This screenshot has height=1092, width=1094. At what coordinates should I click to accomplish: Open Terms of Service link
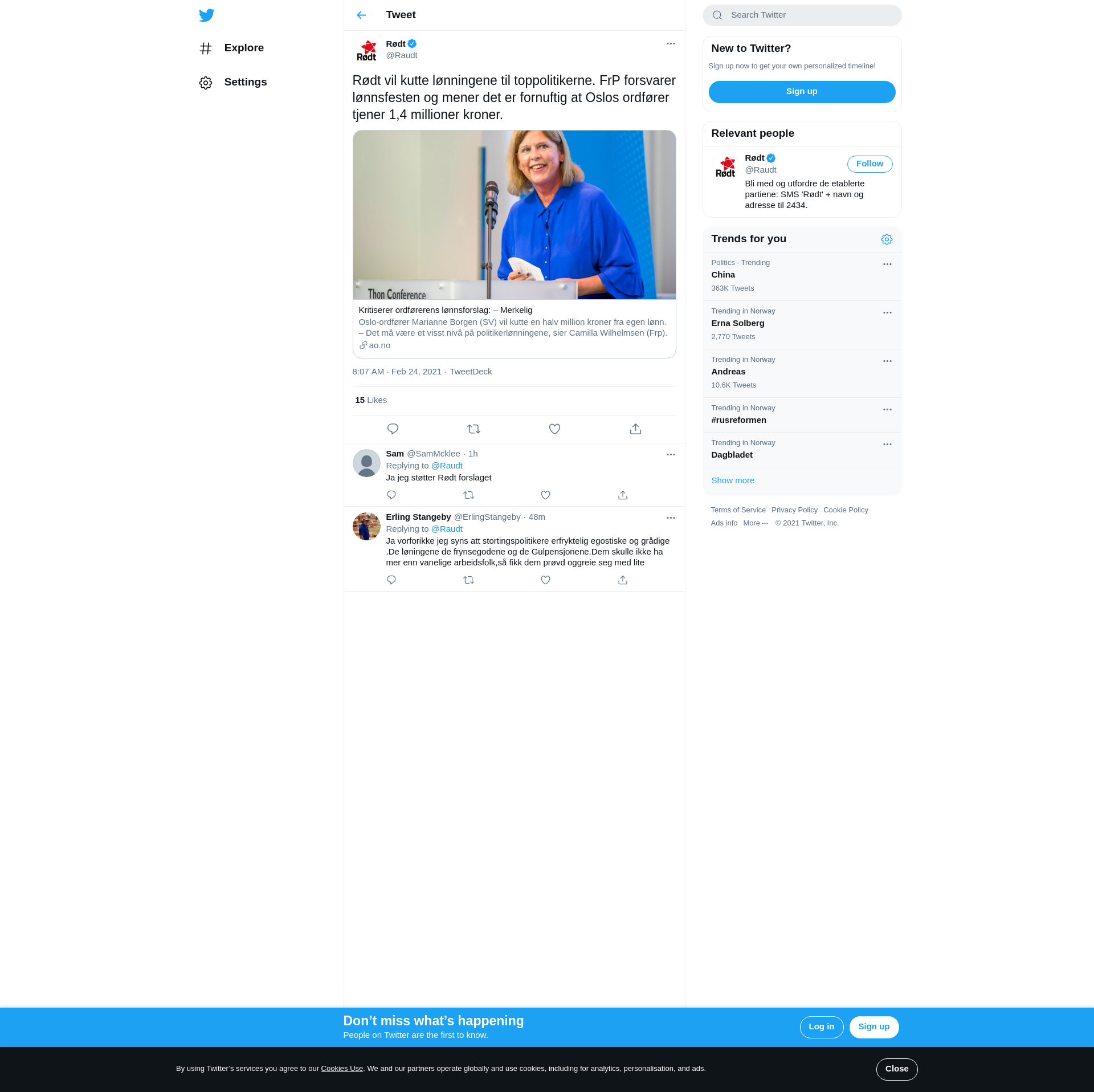point(738,510)
